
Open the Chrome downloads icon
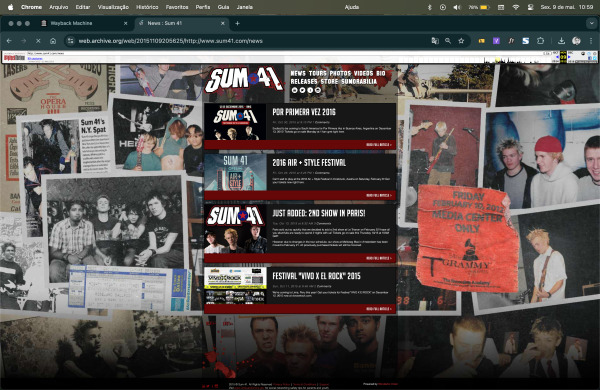[561, 41]
